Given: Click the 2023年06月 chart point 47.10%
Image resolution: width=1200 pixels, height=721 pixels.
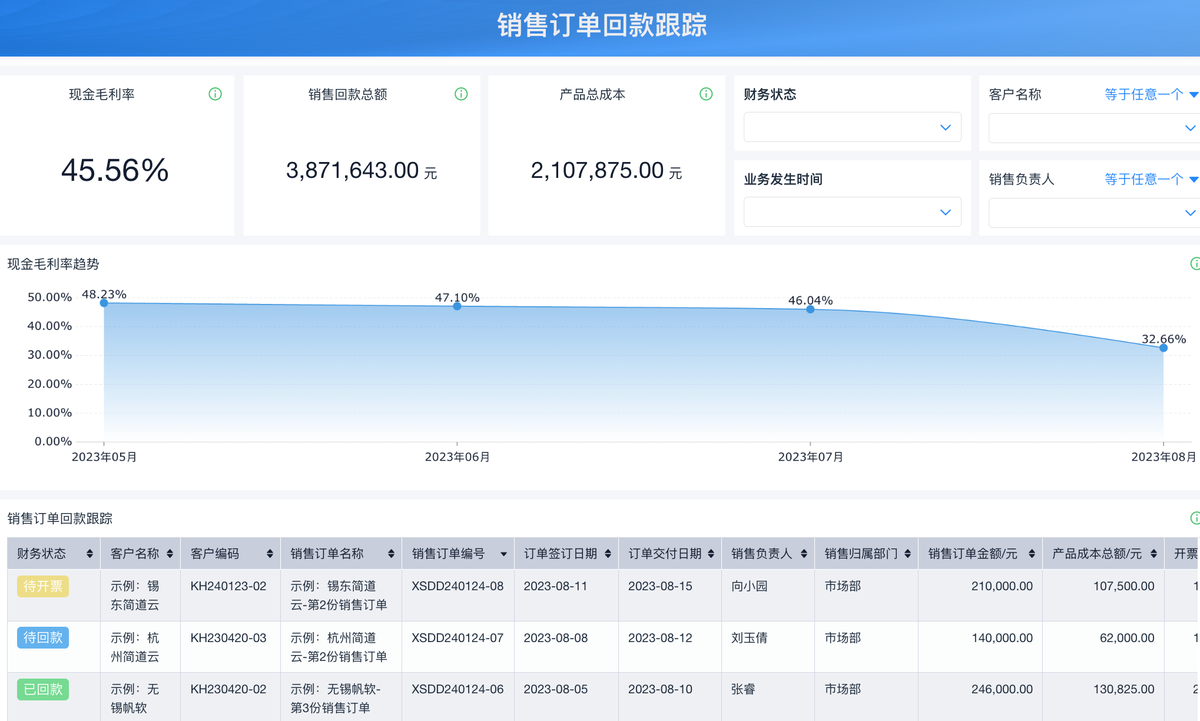Looking at the screenshot, I should click(x=457, y=306).
